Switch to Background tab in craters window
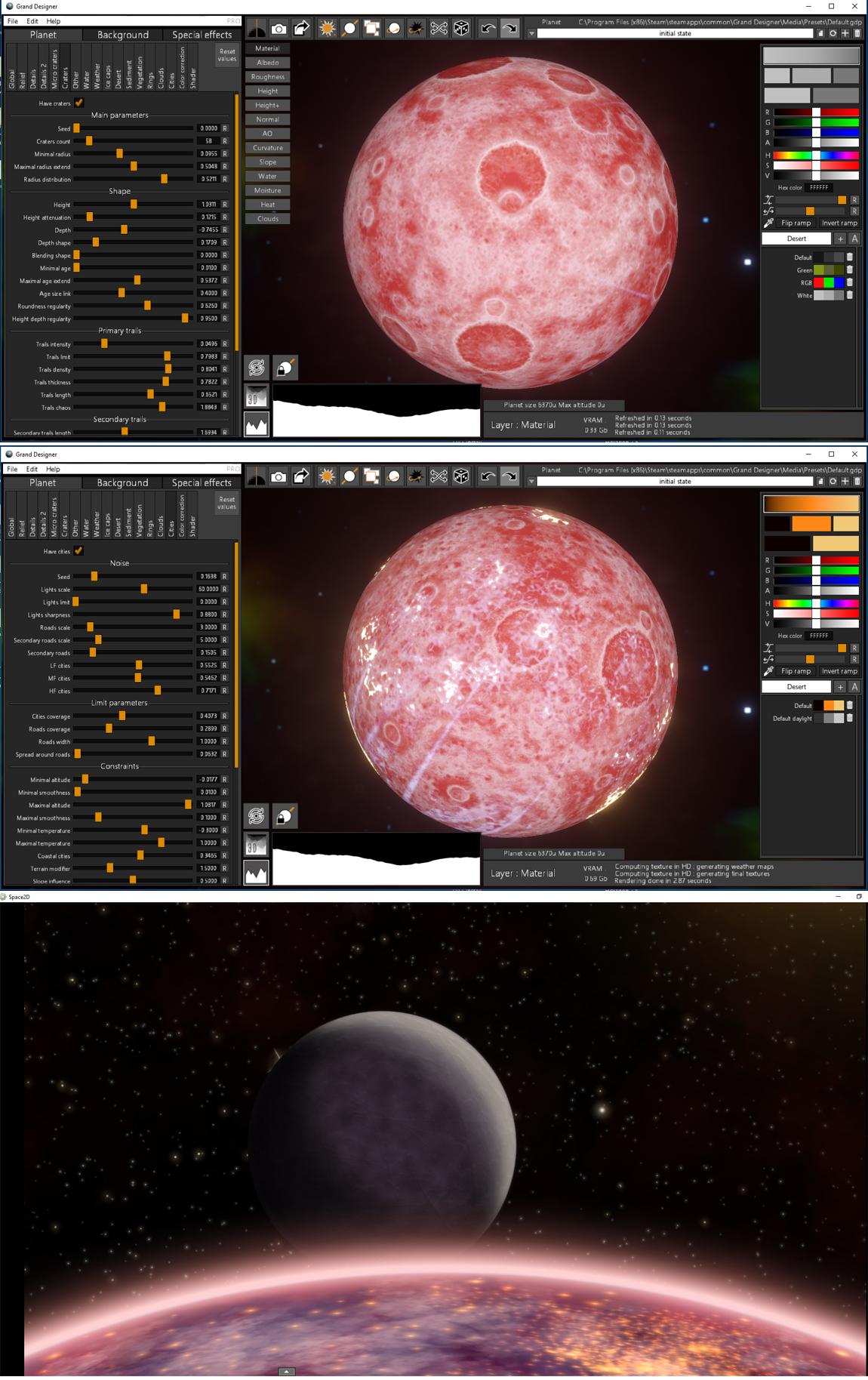Image resolution: width=868 pixels, height=1380 pixels. pyautogui.click(x=123, y=35)
